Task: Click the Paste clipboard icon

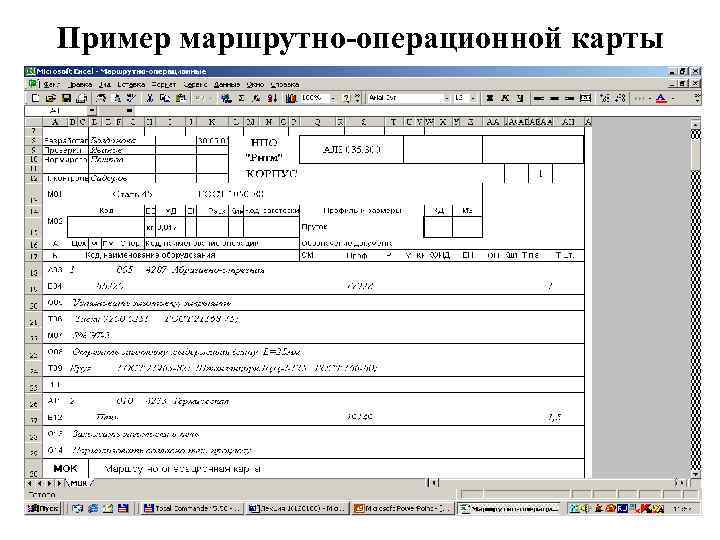Action: [x=181, y=98]
